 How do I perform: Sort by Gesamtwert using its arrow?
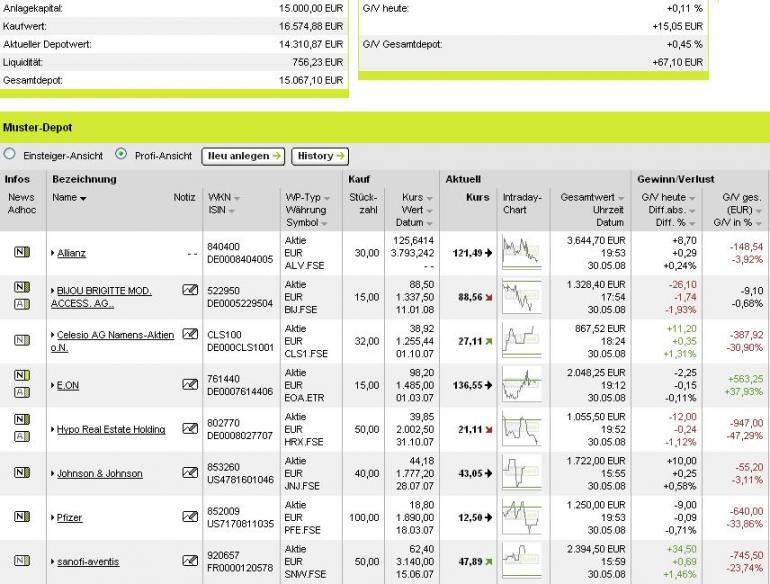[621, 198]
